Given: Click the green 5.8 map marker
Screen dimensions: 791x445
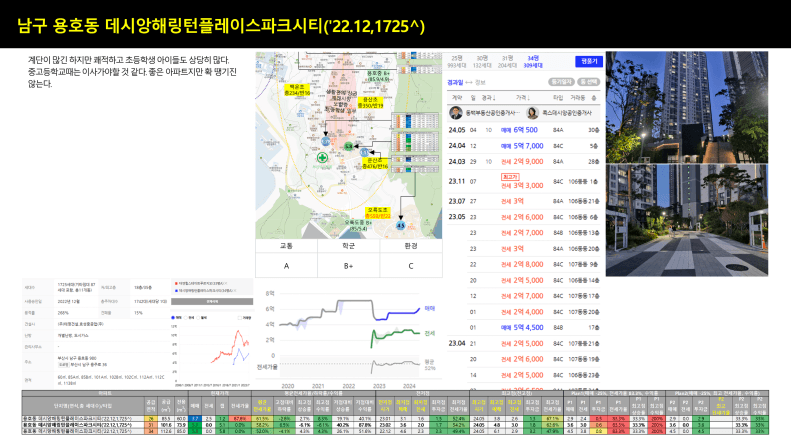Looking at the screenshot, I should point(349,146).
